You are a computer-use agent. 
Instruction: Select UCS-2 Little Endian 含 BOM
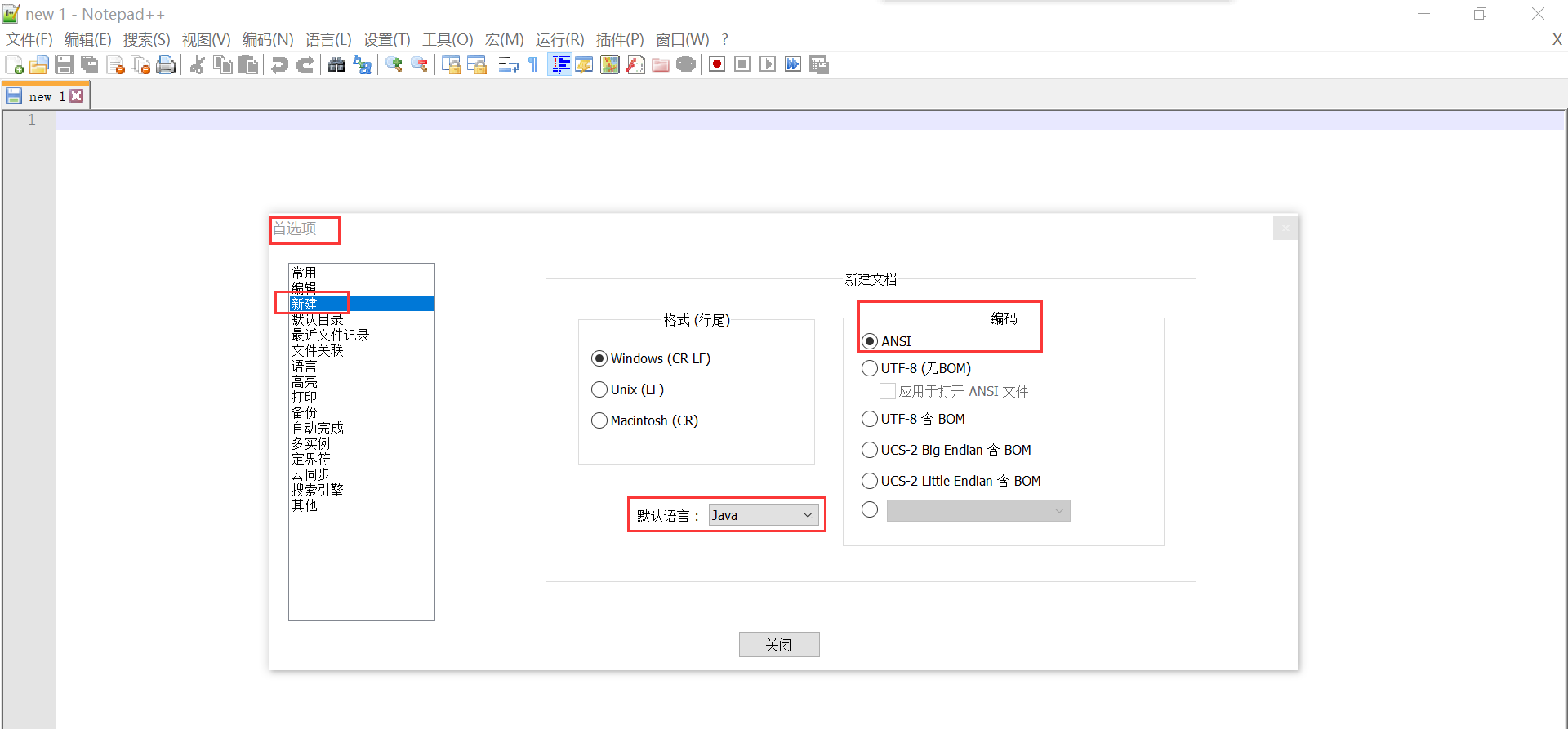point(951,481)
